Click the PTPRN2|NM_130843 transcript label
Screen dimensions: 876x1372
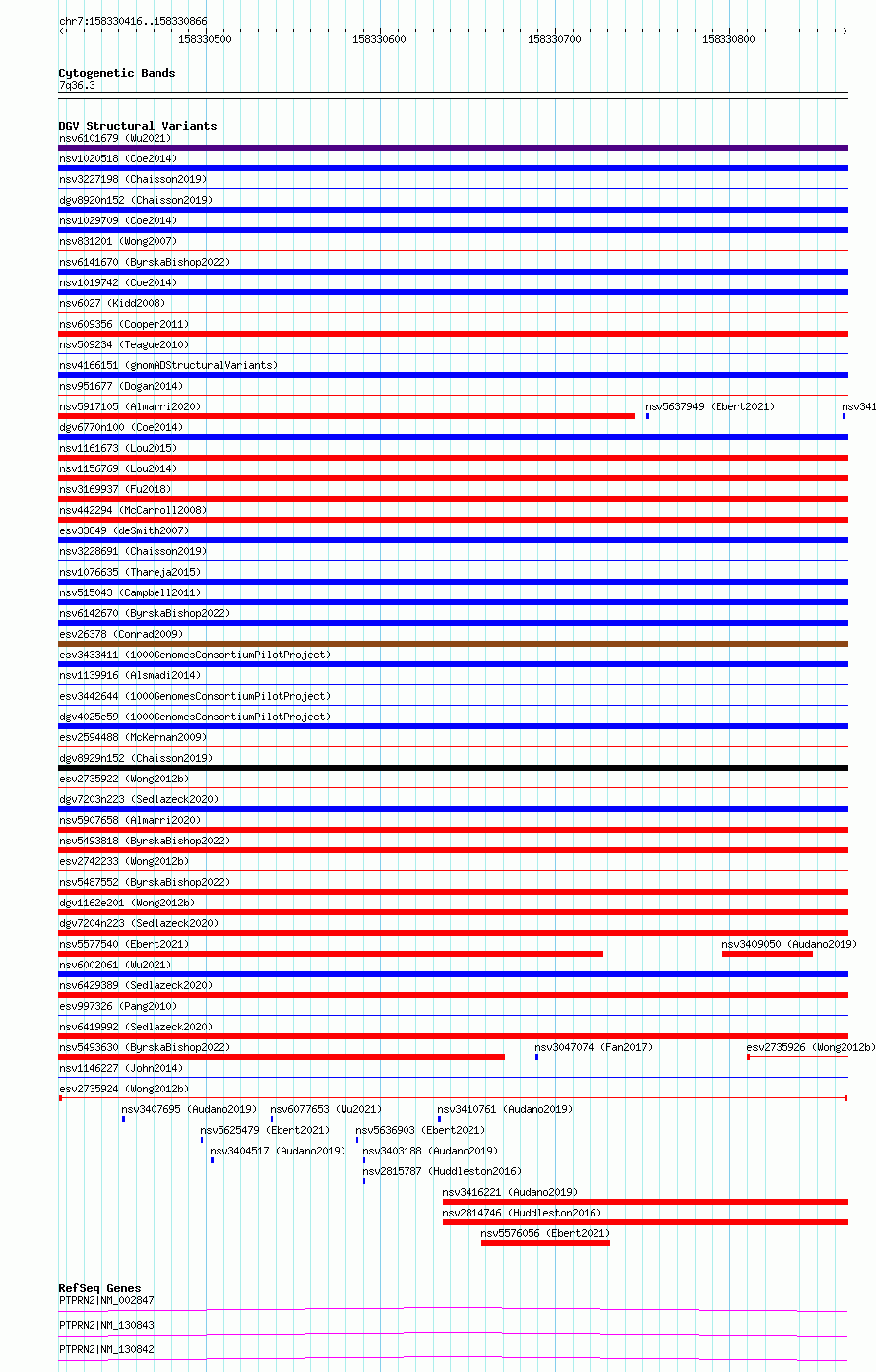(x=106, y=1325)
